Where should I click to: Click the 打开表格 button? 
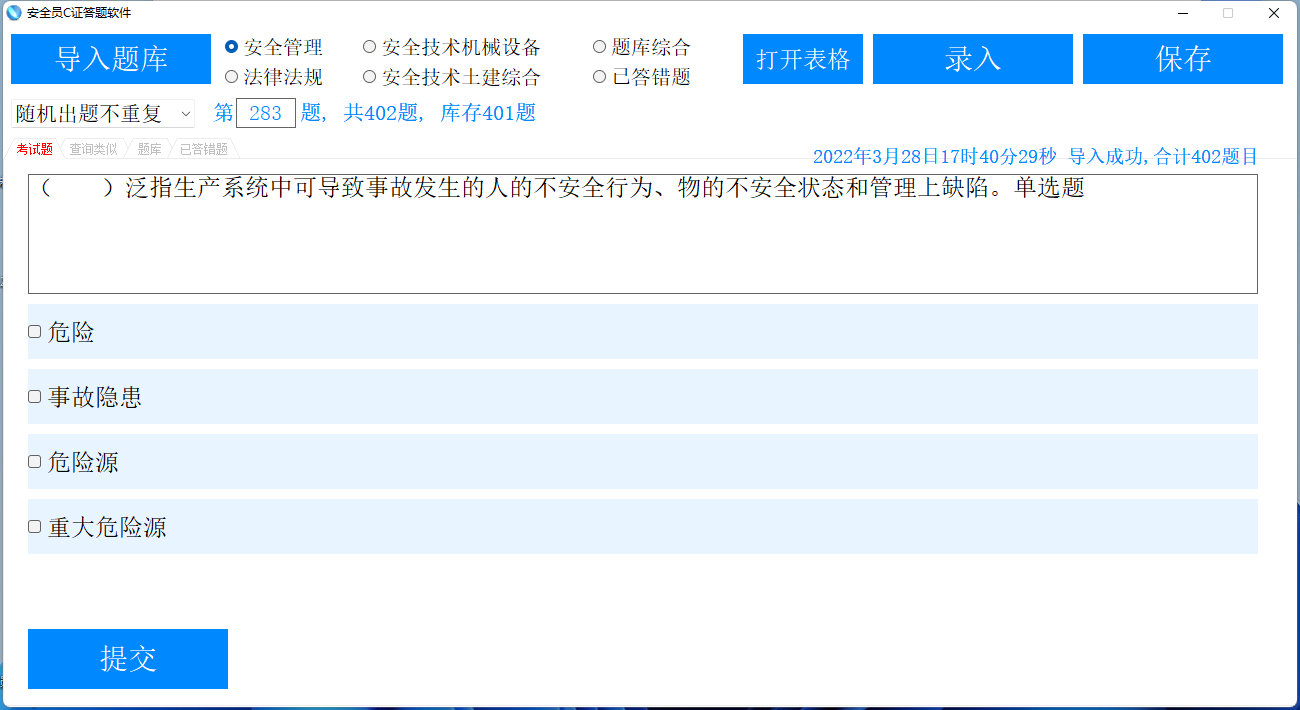(802, 59)
